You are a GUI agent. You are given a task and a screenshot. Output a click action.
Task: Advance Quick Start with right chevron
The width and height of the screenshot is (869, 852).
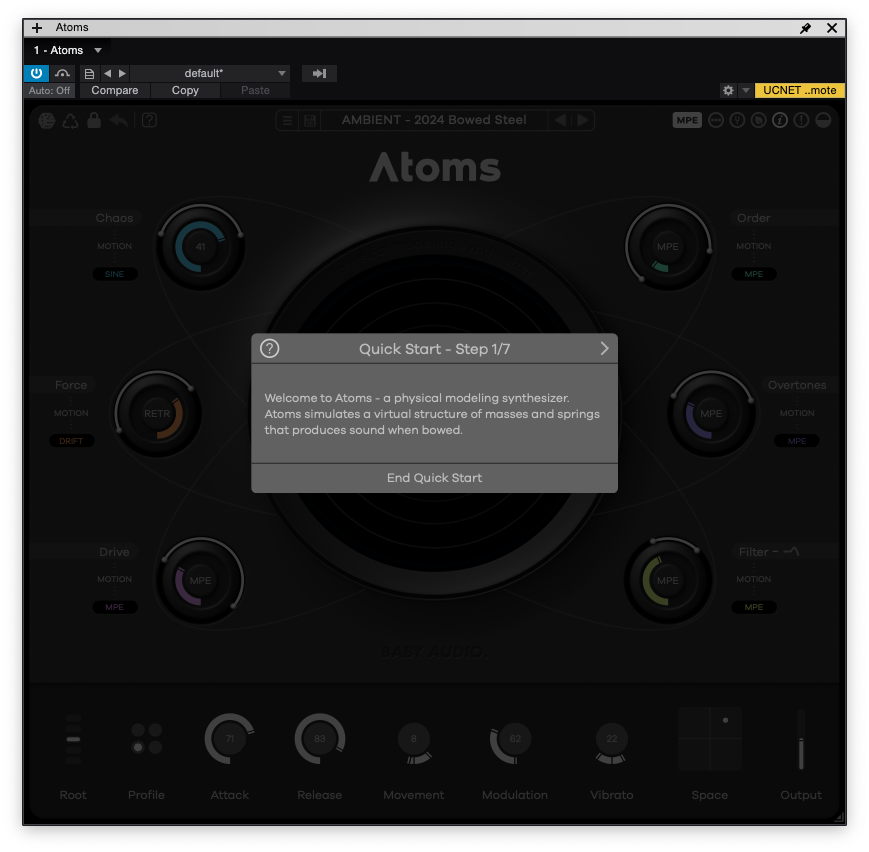604,349
